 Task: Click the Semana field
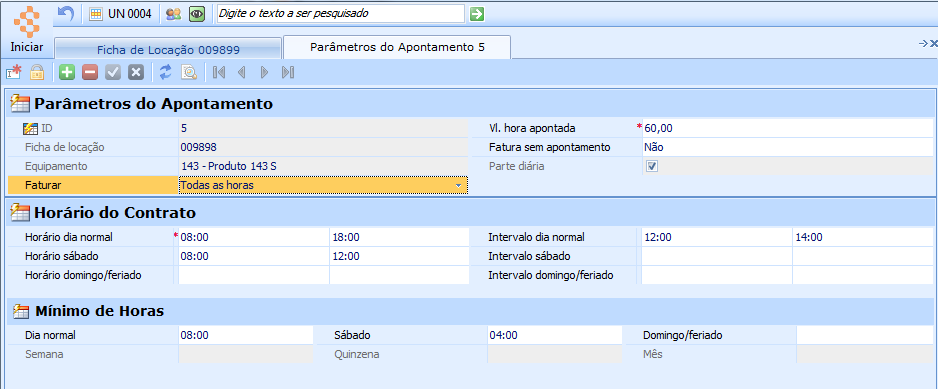245,354
